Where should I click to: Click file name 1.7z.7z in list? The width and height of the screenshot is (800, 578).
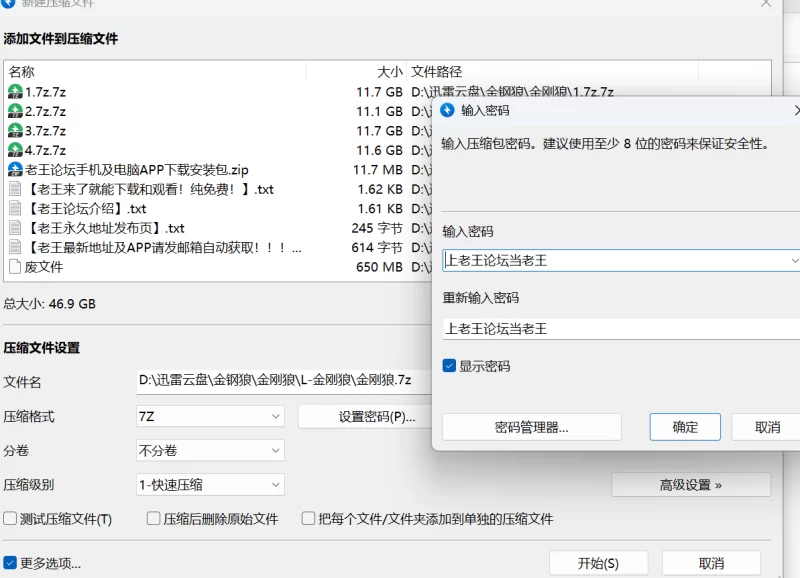tap(45, 92)
